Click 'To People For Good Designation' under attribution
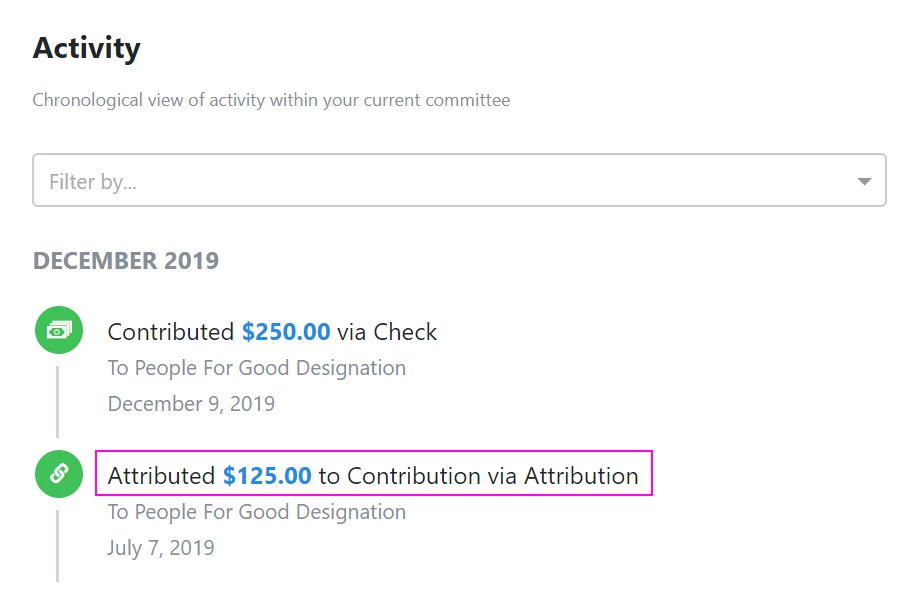This screenshot has width=917, height=602. (x=257, y=512)
